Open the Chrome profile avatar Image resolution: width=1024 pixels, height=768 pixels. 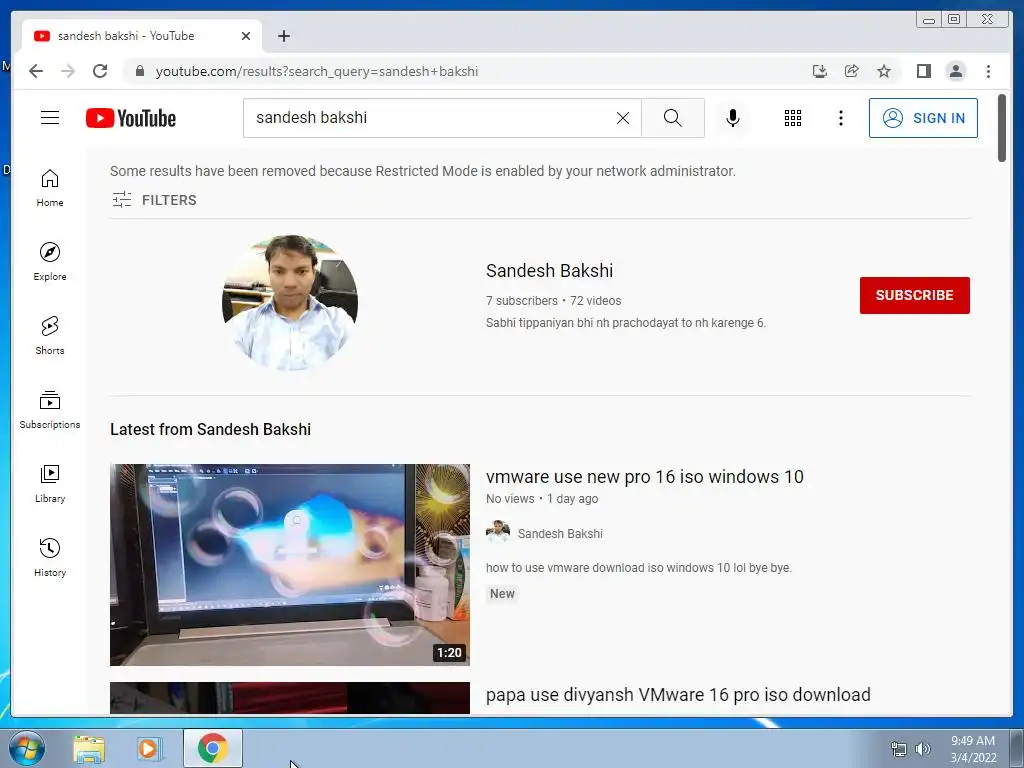coord(955,71)
